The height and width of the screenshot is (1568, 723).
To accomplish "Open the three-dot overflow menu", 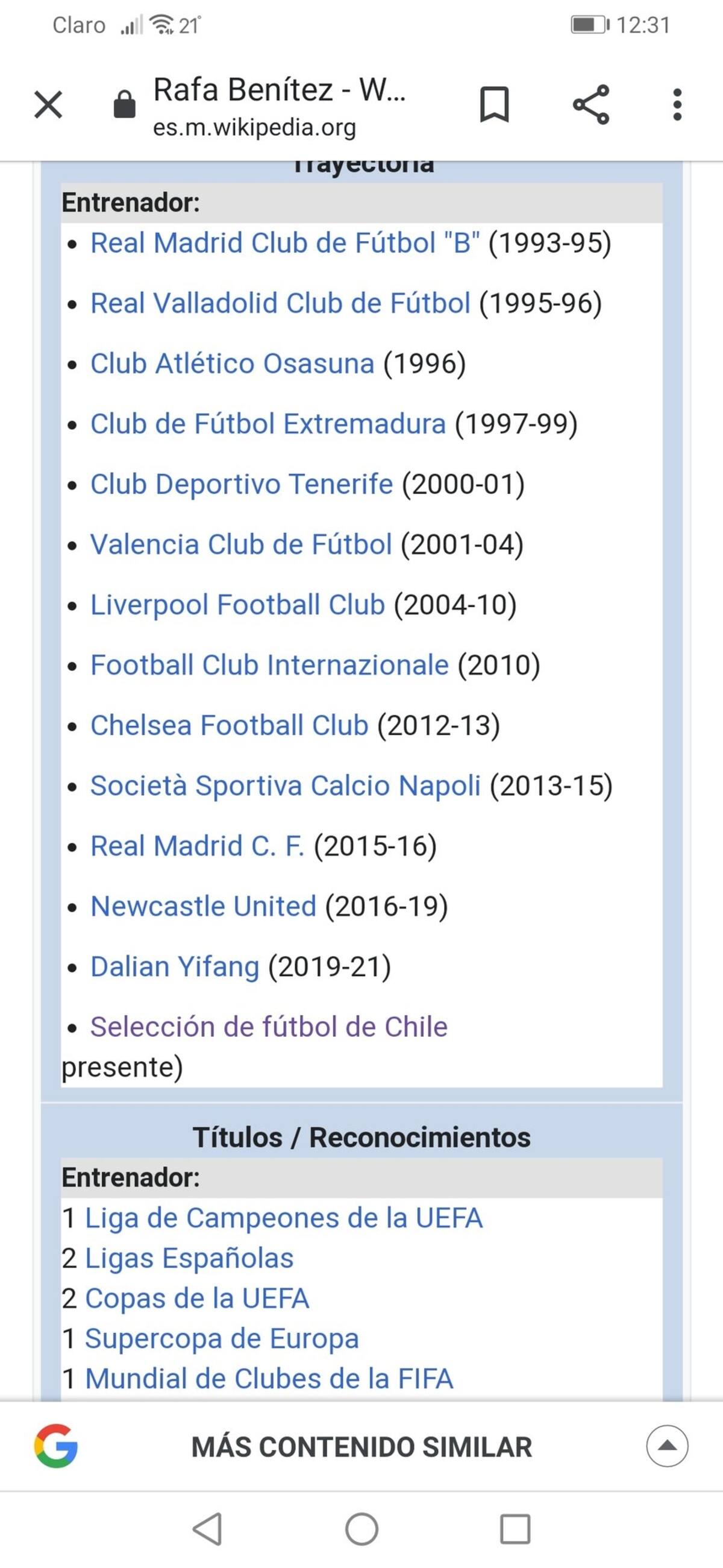I will point(677,104).
